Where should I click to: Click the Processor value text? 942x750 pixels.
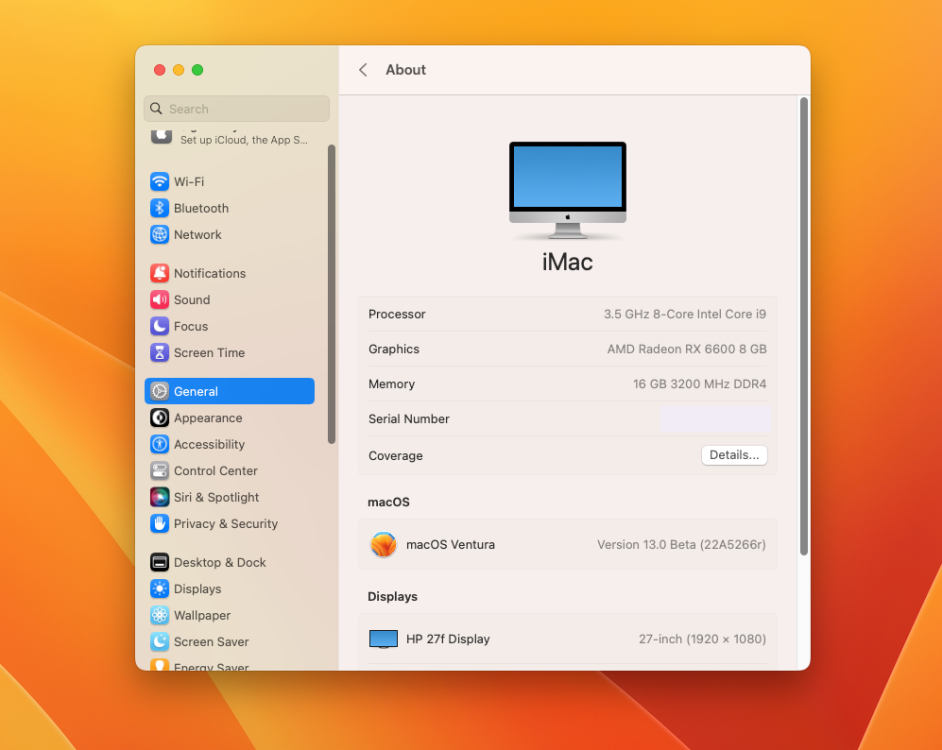685,314
